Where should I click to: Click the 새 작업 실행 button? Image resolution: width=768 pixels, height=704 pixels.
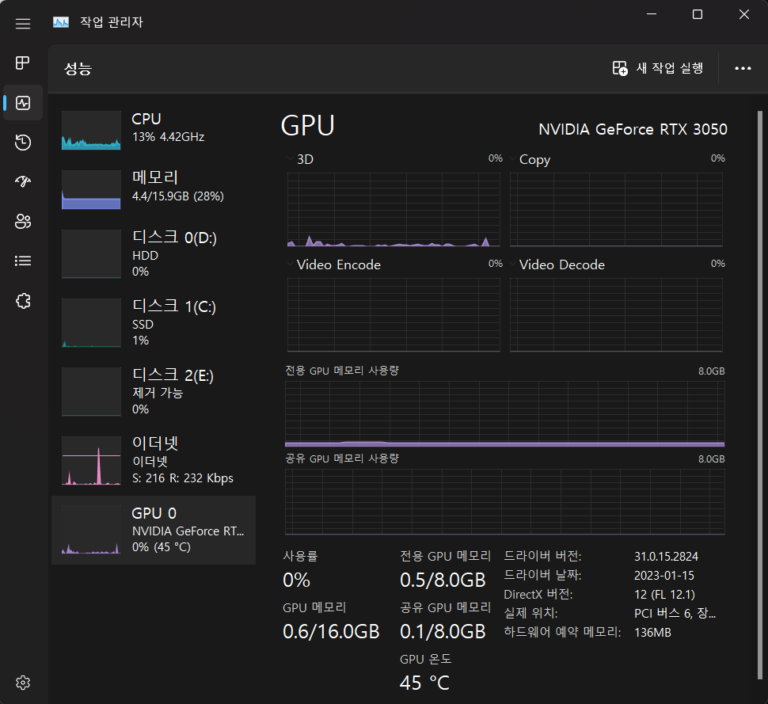click(658, 68)
